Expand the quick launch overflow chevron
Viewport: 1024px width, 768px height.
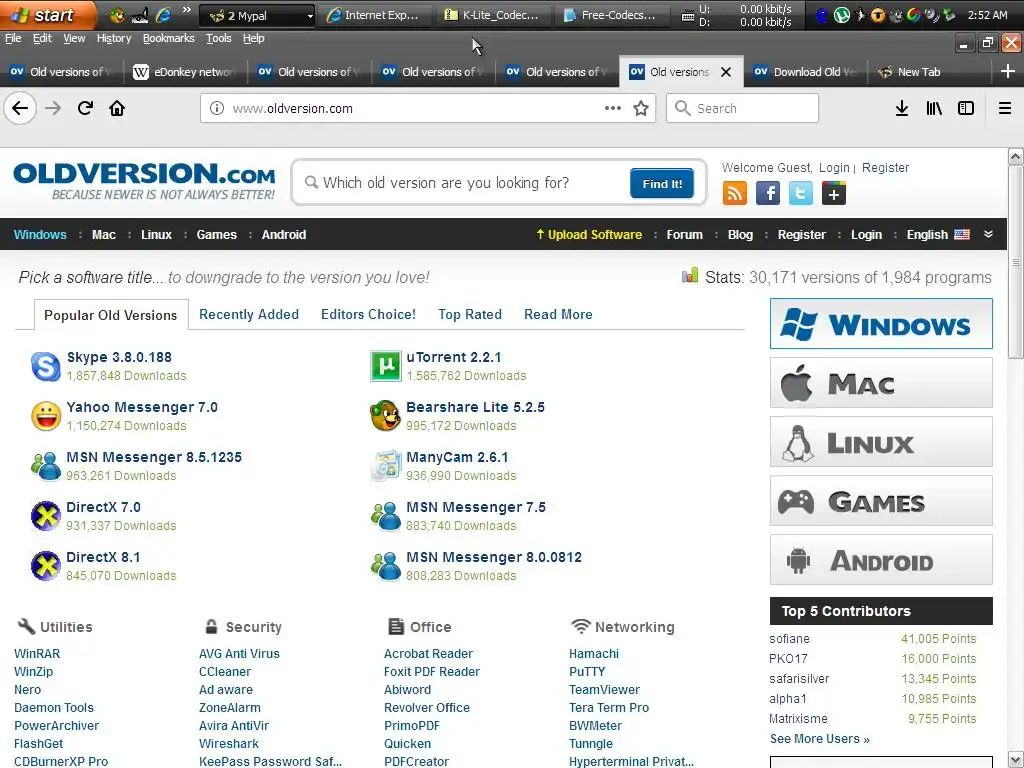coord(186,10)
